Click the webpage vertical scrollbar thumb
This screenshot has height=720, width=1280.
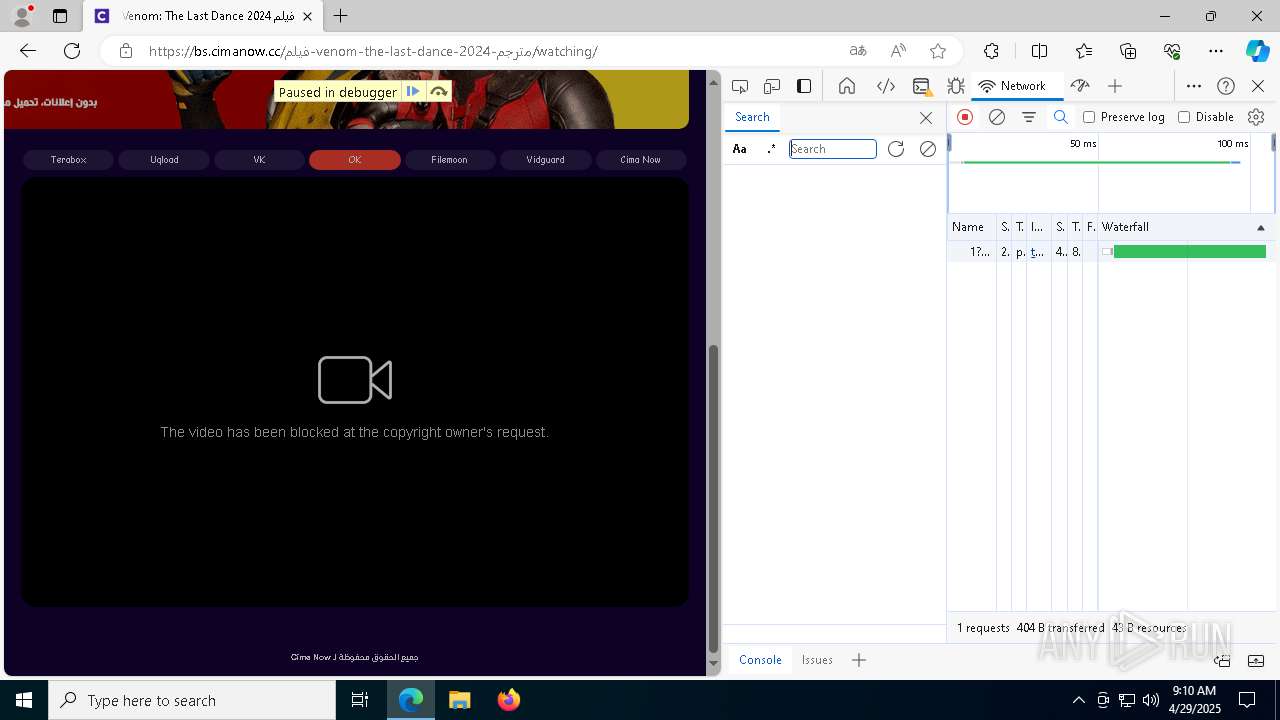[713, 499]
